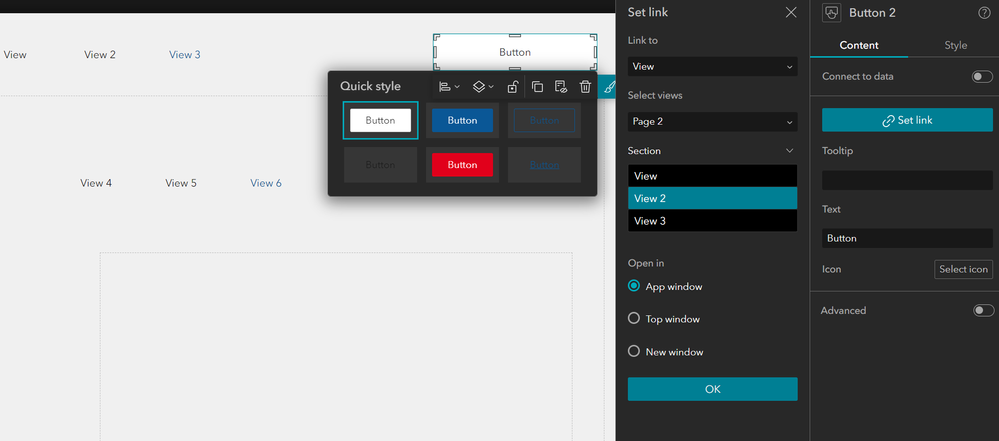Expand the Page 2 views dropdown

712,122
